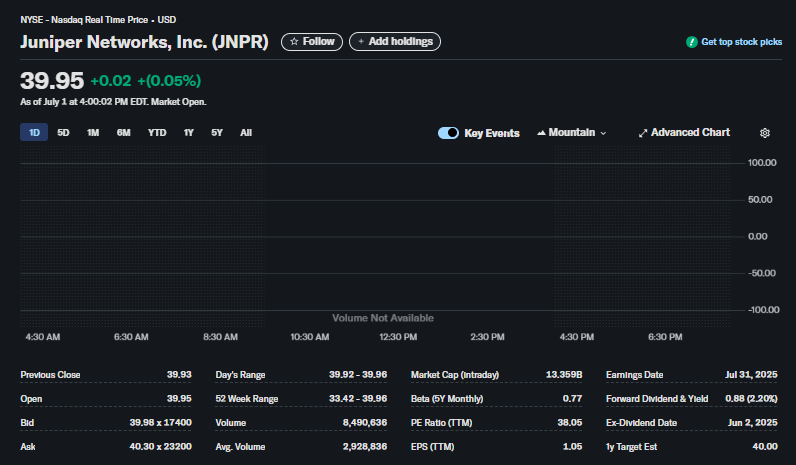Click the Open label
This screenshot has width=796, height=465.
tap(31, 398)
